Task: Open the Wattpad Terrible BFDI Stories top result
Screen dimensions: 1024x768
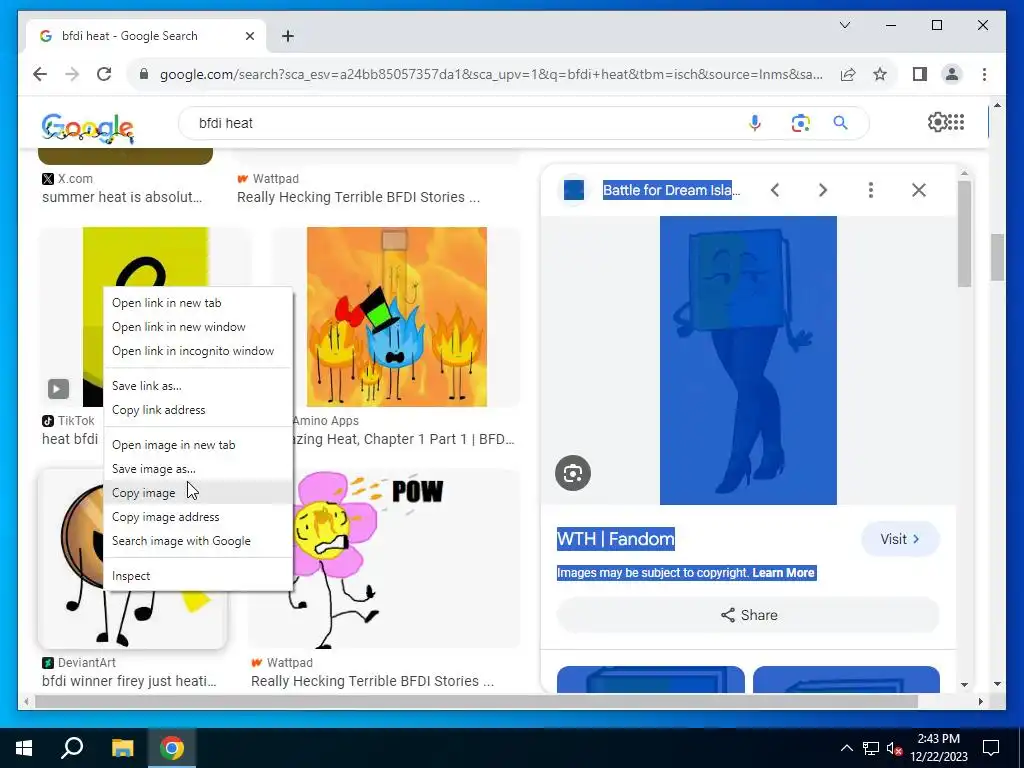Action: [x=359, y=197]
